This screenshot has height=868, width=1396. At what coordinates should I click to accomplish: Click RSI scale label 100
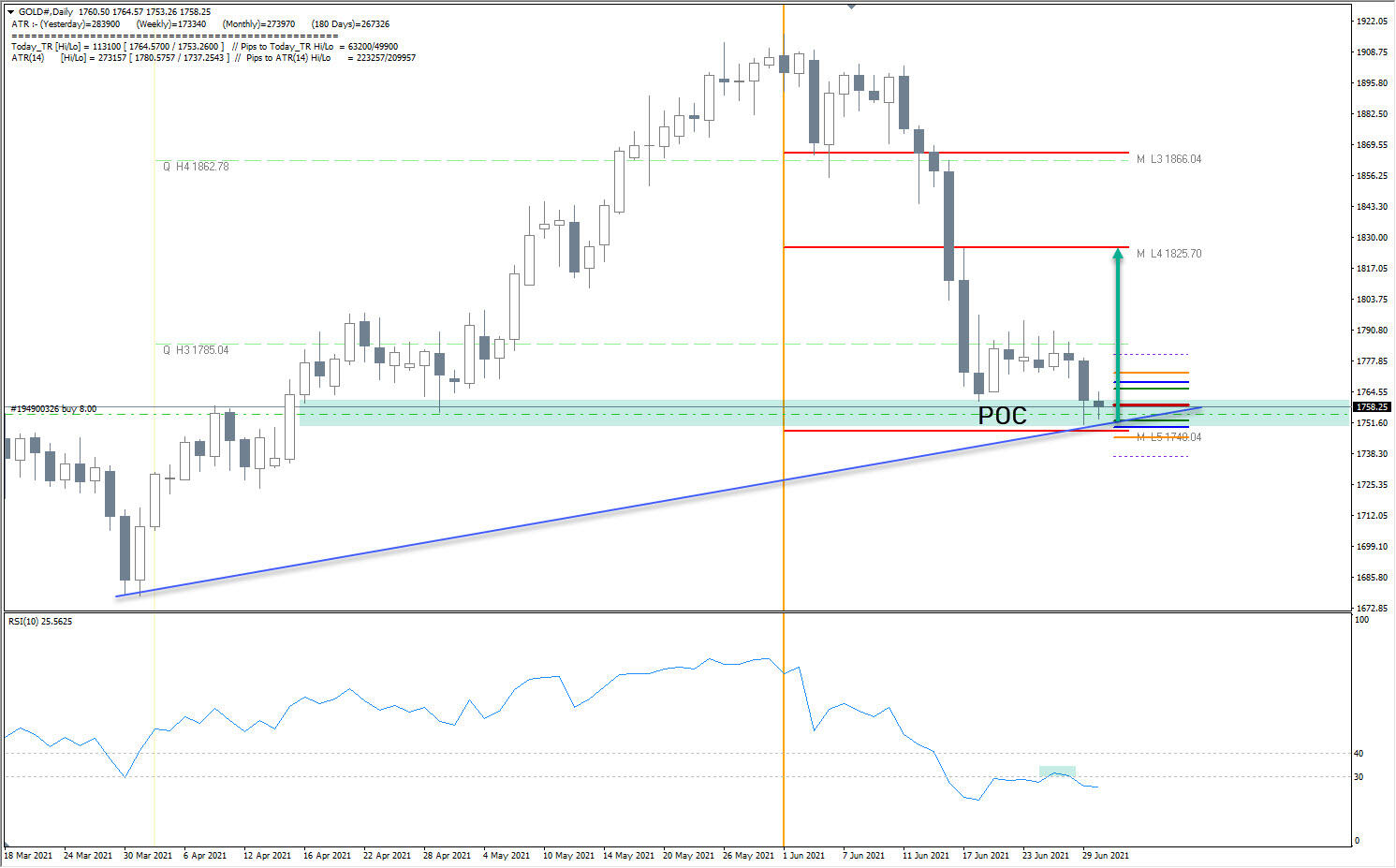[1362, 621]
